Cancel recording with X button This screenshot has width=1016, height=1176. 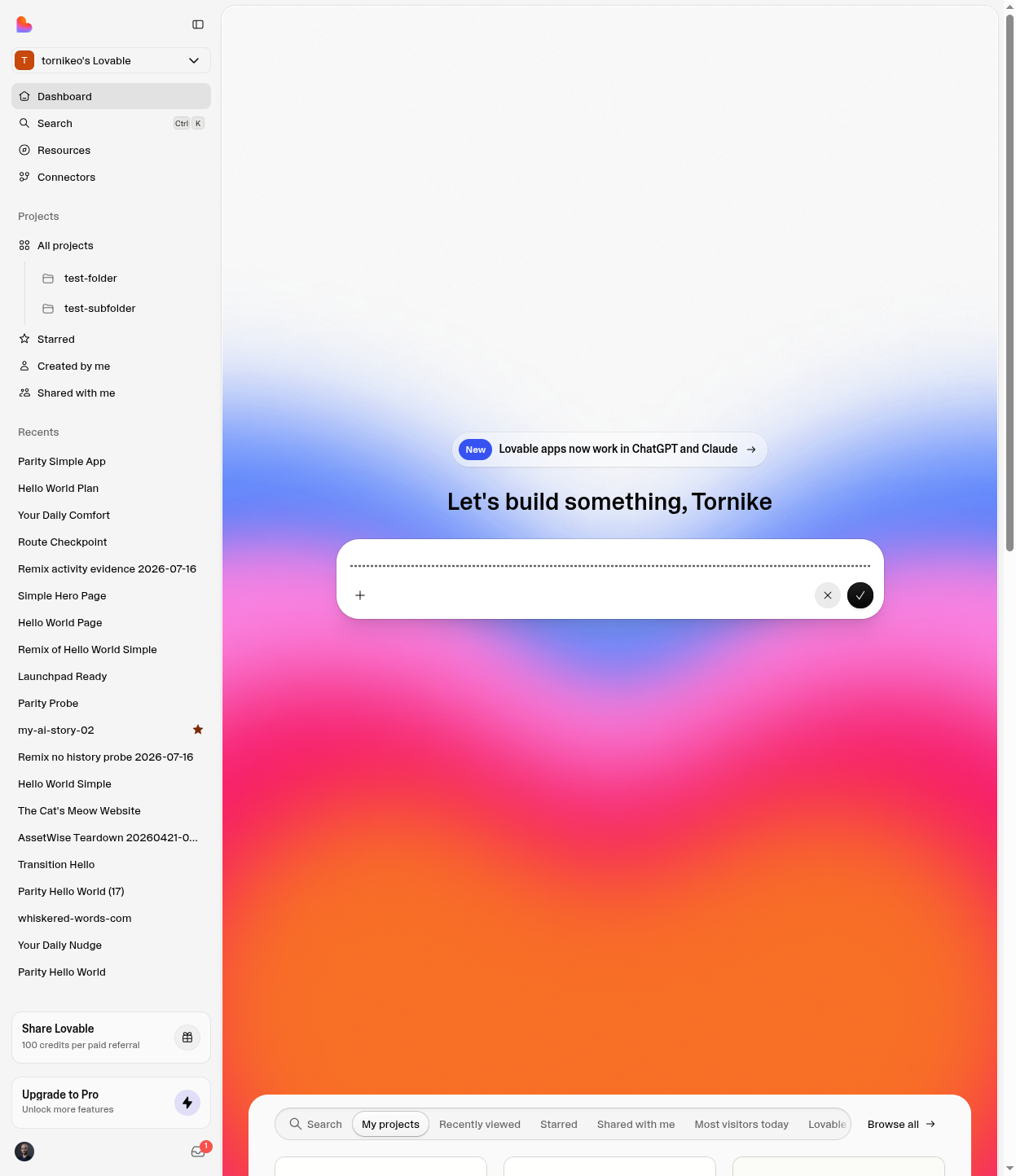click(828, 595)
